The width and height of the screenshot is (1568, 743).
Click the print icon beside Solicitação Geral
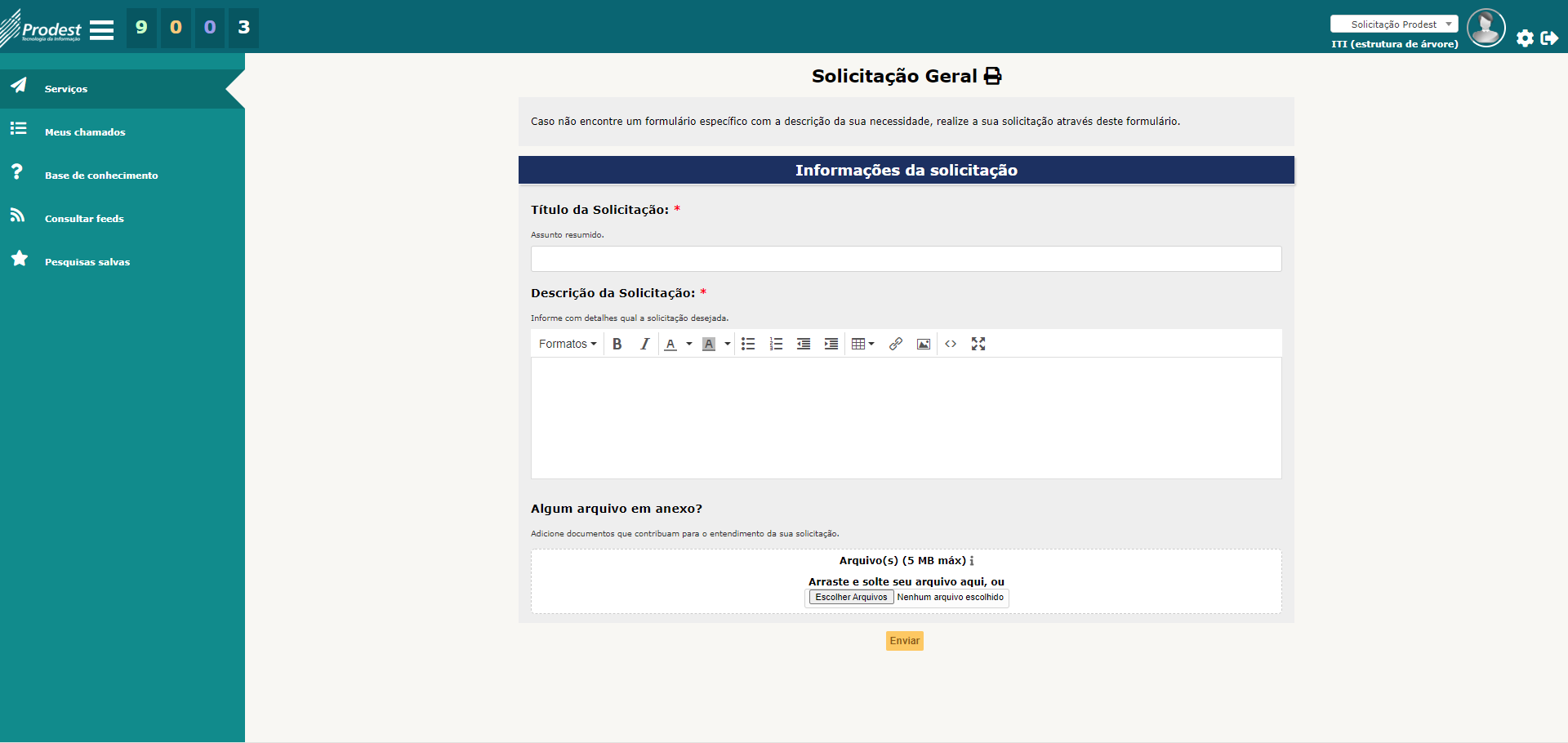[x=992, y=76]
